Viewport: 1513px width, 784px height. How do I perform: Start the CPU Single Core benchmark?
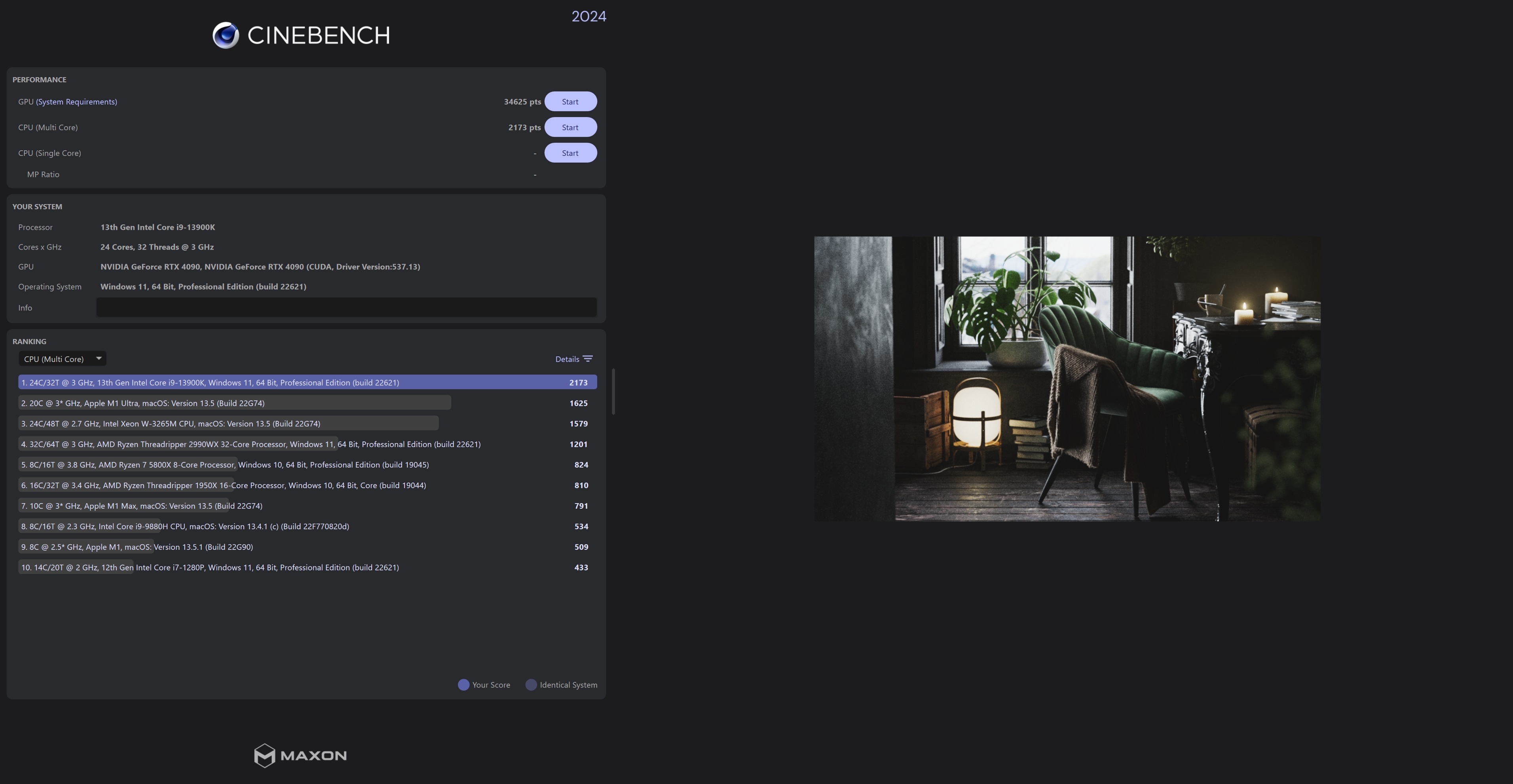570,153
